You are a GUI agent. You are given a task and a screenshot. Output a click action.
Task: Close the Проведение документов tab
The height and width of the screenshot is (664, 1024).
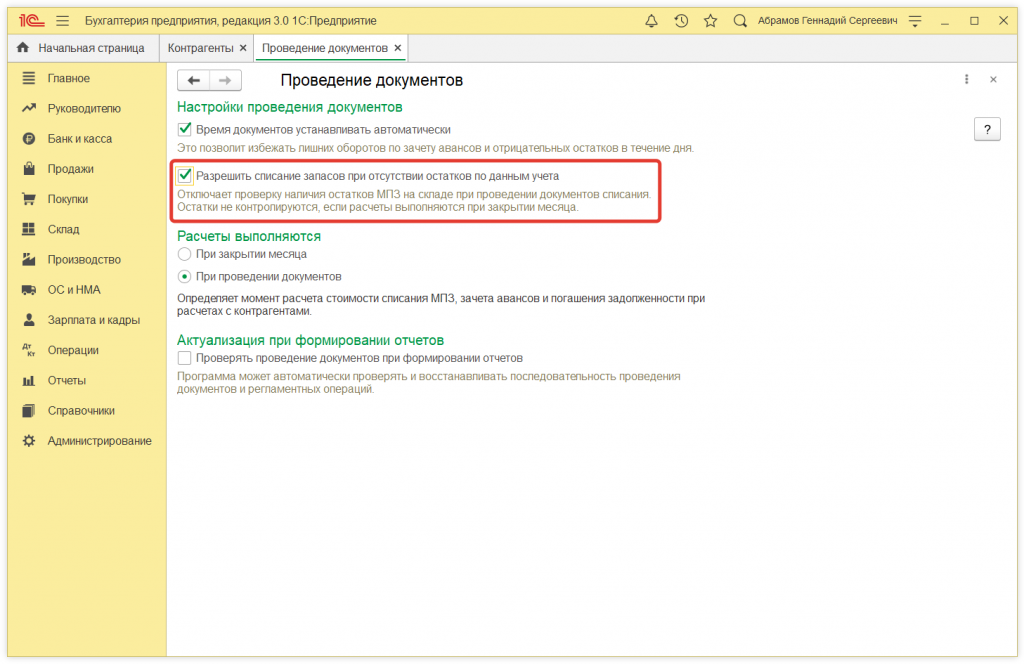click(x=398, y=48)
